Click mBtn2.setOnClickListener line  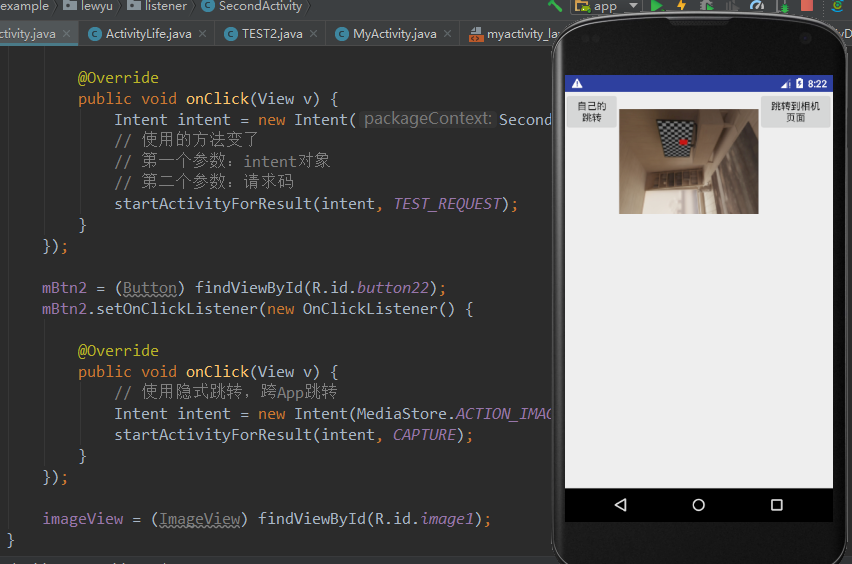[257, 309]
